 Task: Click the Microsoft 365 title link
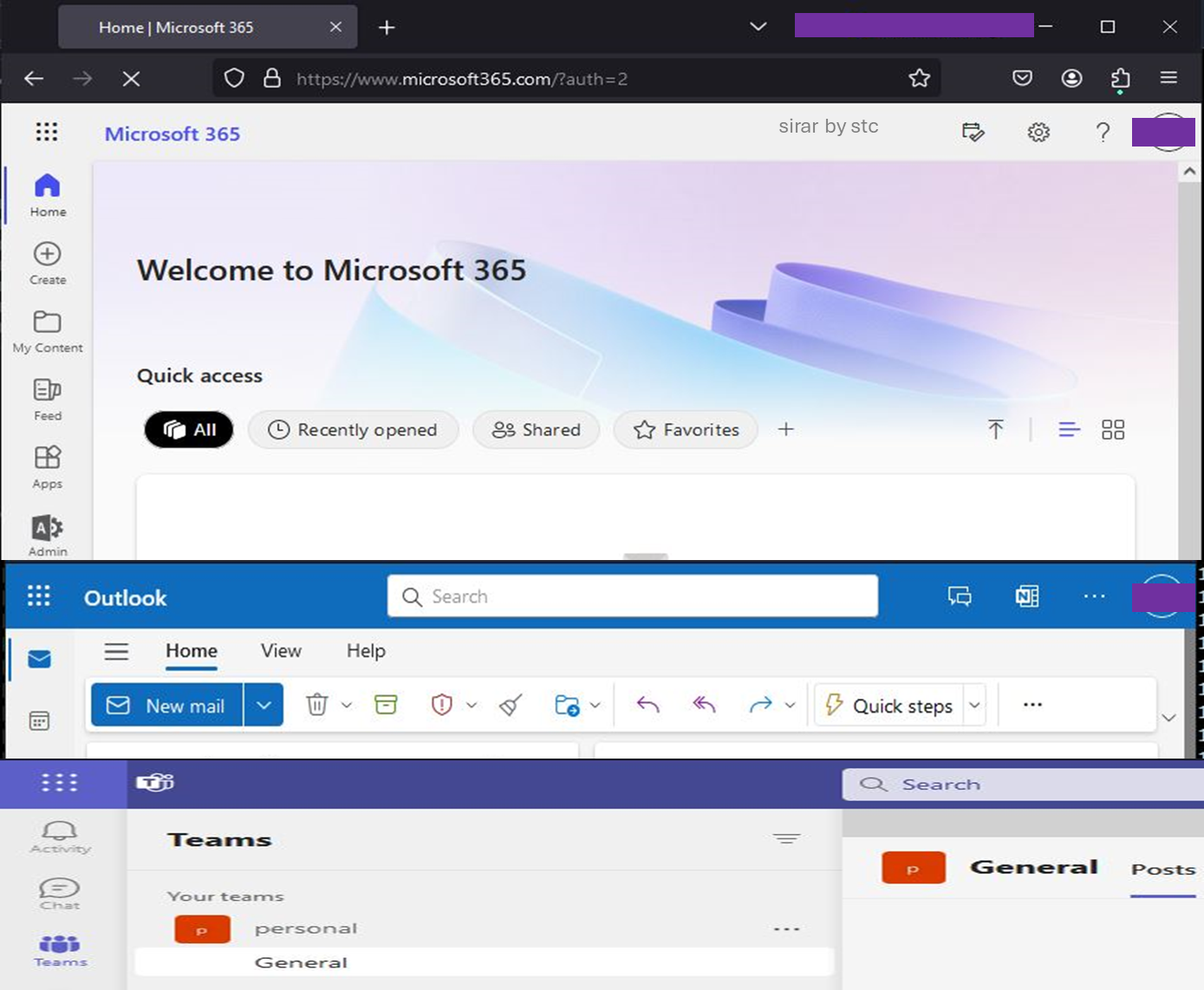(x=172, y=134)
